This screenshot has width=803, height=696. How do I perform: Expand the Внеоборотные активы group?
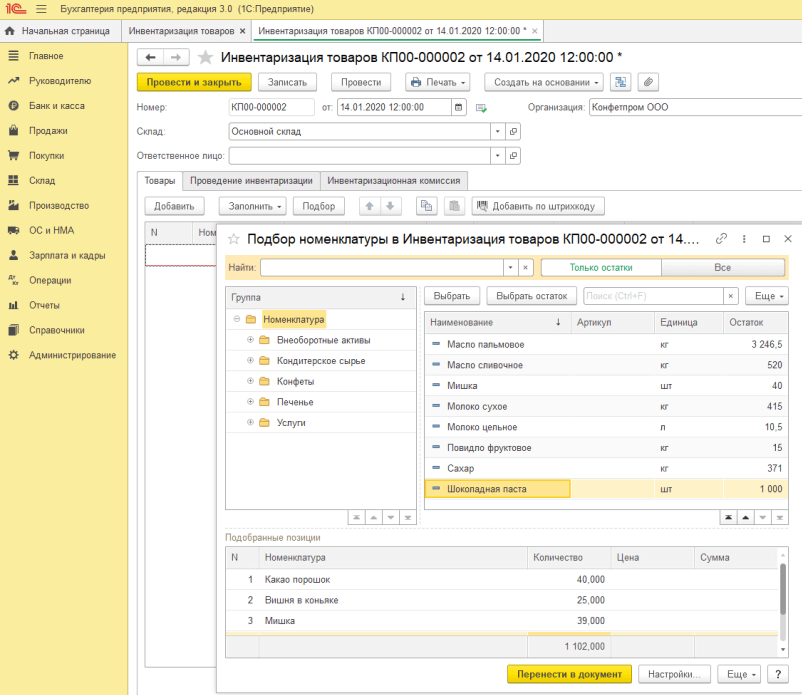coord(250,340)
